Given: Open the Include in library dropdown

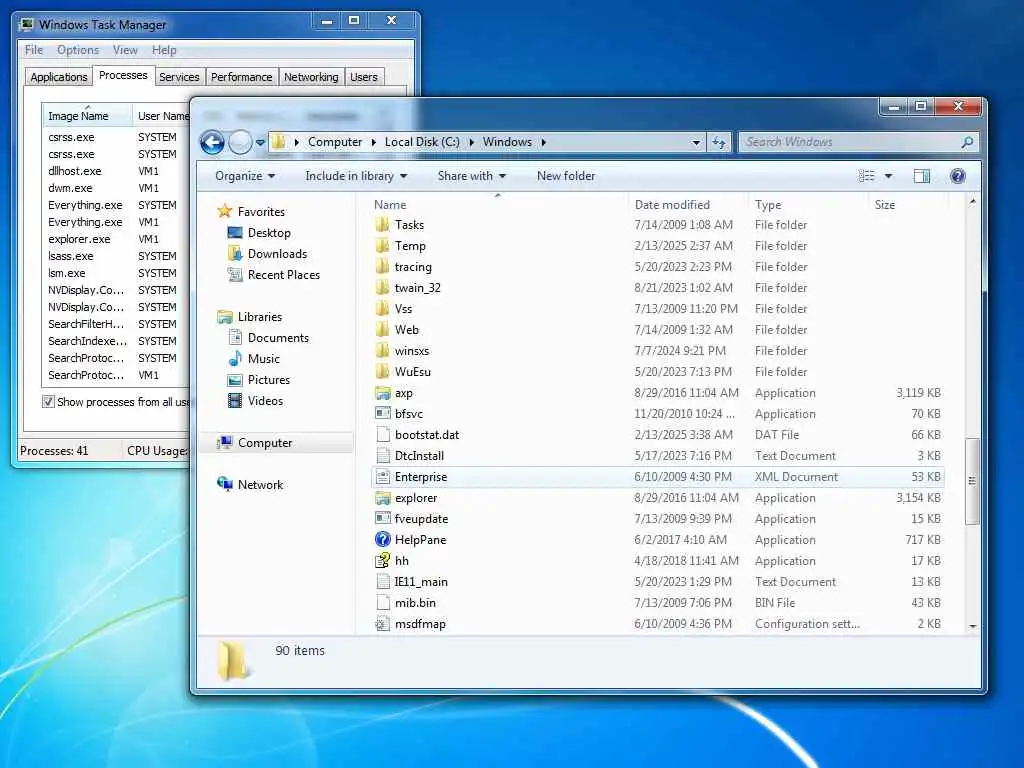Looking at the screenshot, I should click(x=356, y=176).
